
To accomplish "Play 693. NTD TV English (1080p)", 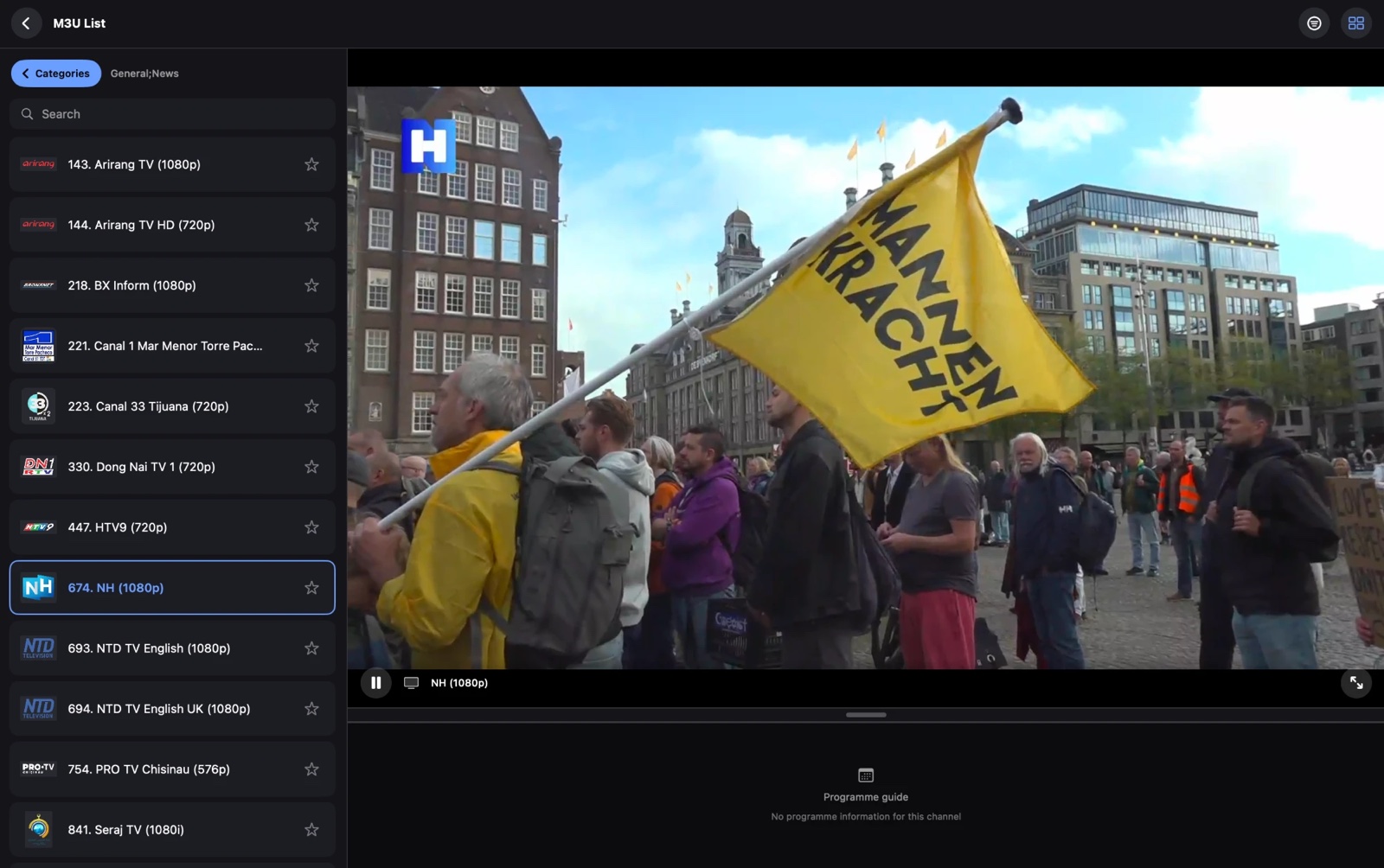I will 172,648.
